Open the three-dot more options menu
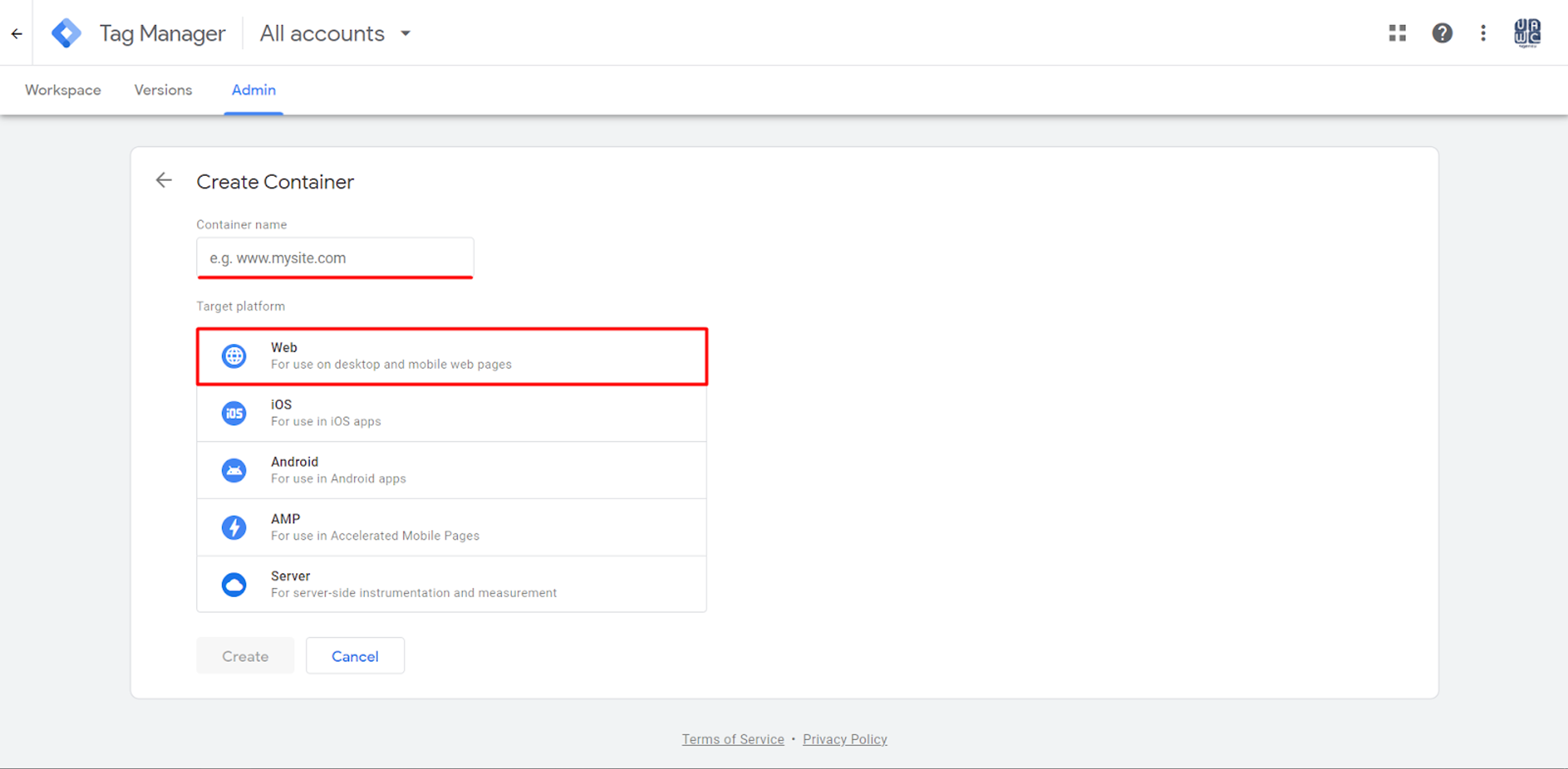 (x=1483, y=33)
